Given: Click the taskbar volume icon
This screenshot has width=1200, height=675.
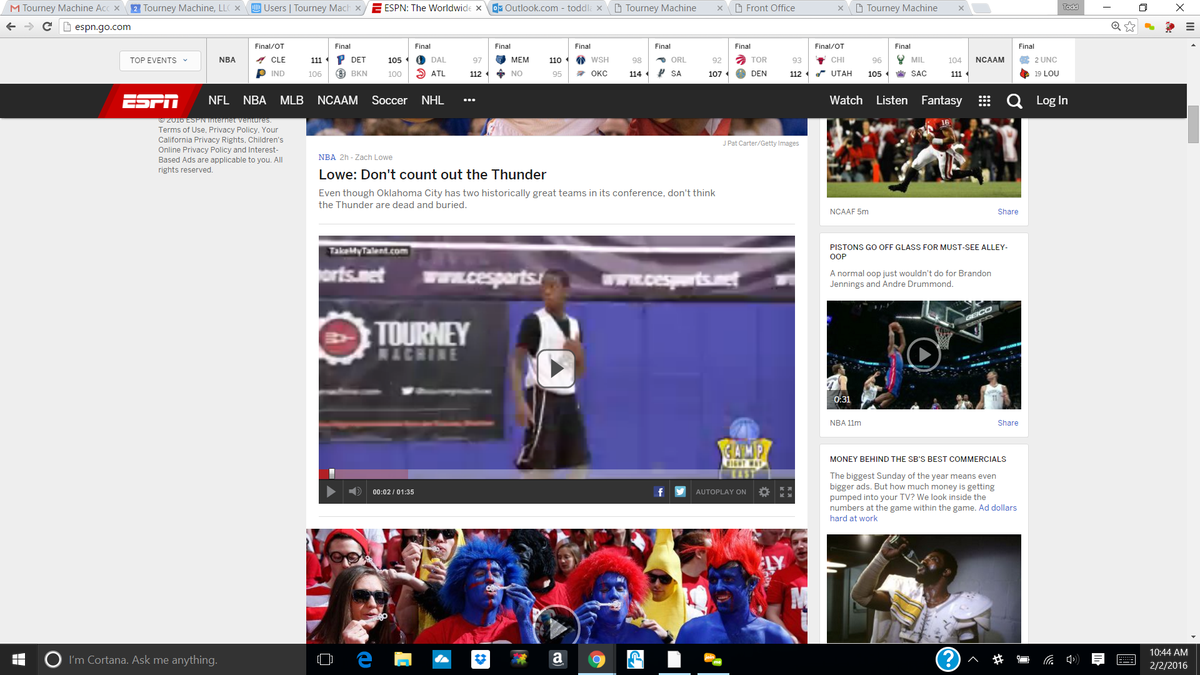Looking at the screenshot, I should coord(1072,660).
